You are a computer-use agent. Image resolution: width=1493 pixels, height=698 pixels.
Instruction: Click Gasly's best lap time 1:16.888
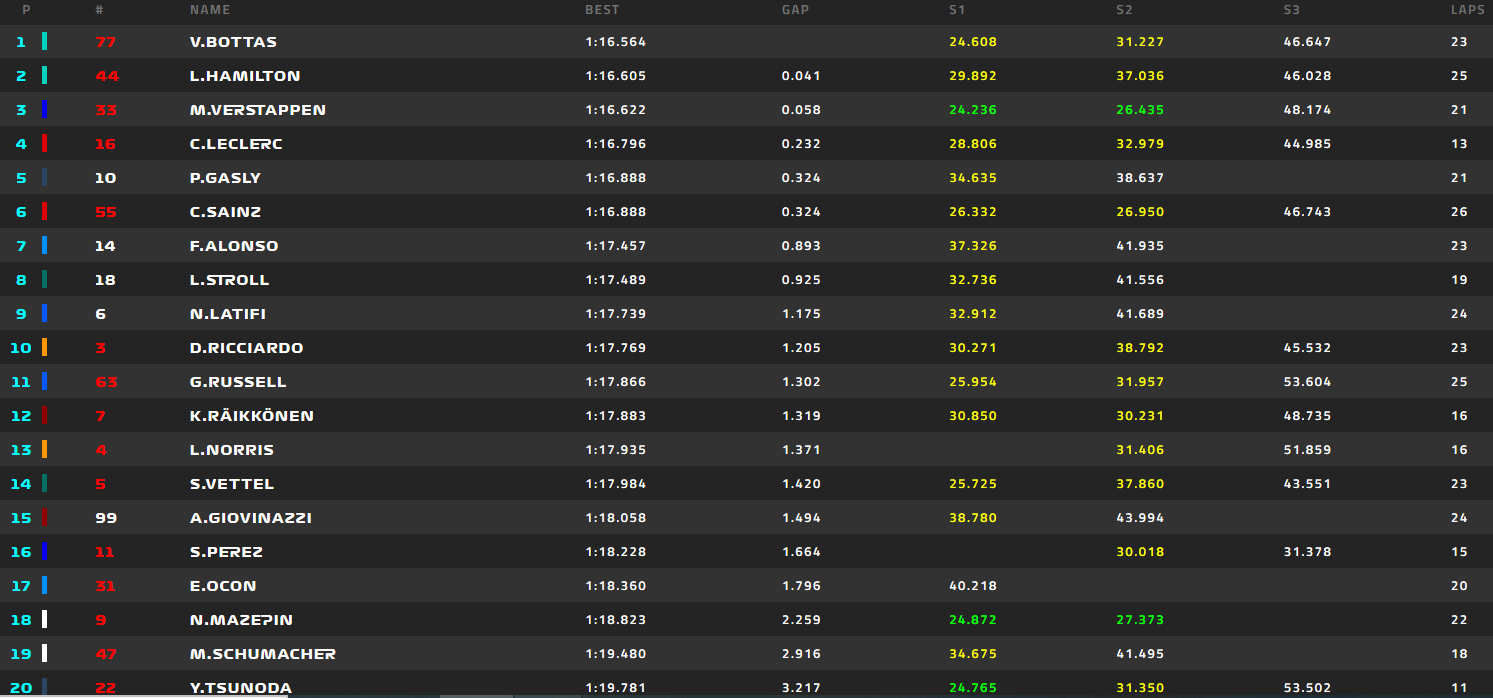pyautogui.click(x=615, y=178)
